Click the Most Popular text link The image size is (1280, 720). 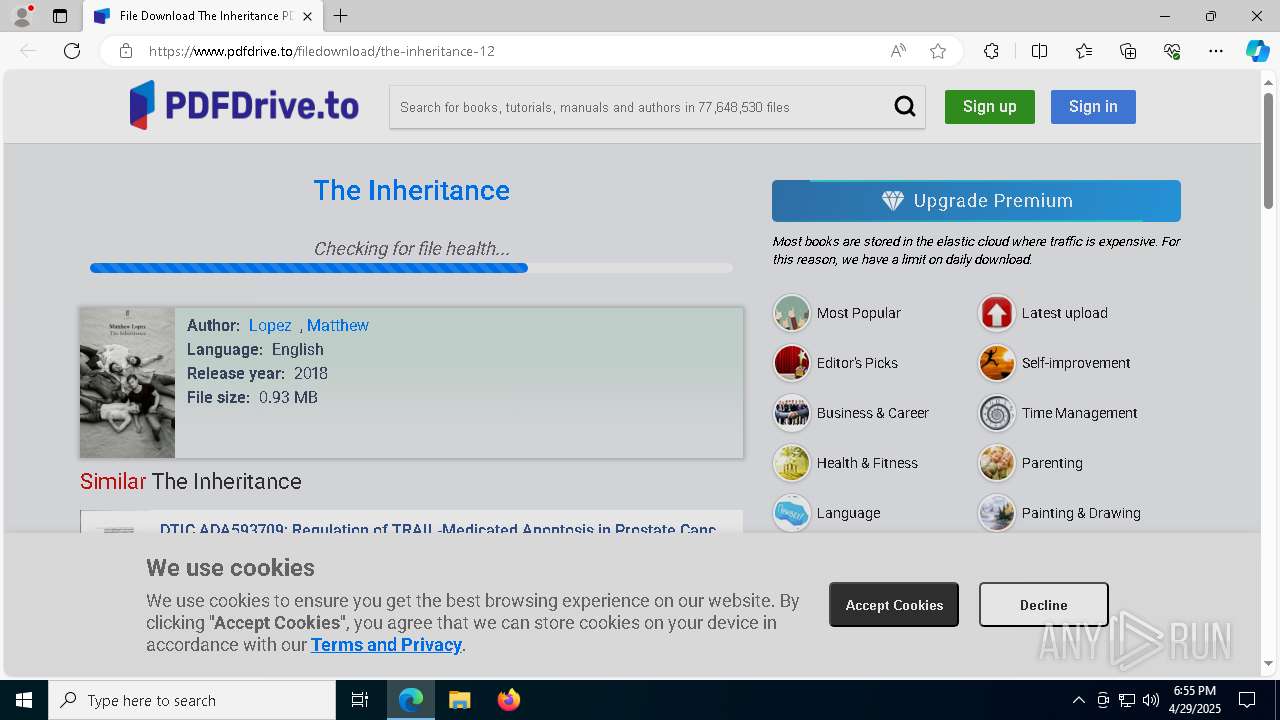click(858, 313)
